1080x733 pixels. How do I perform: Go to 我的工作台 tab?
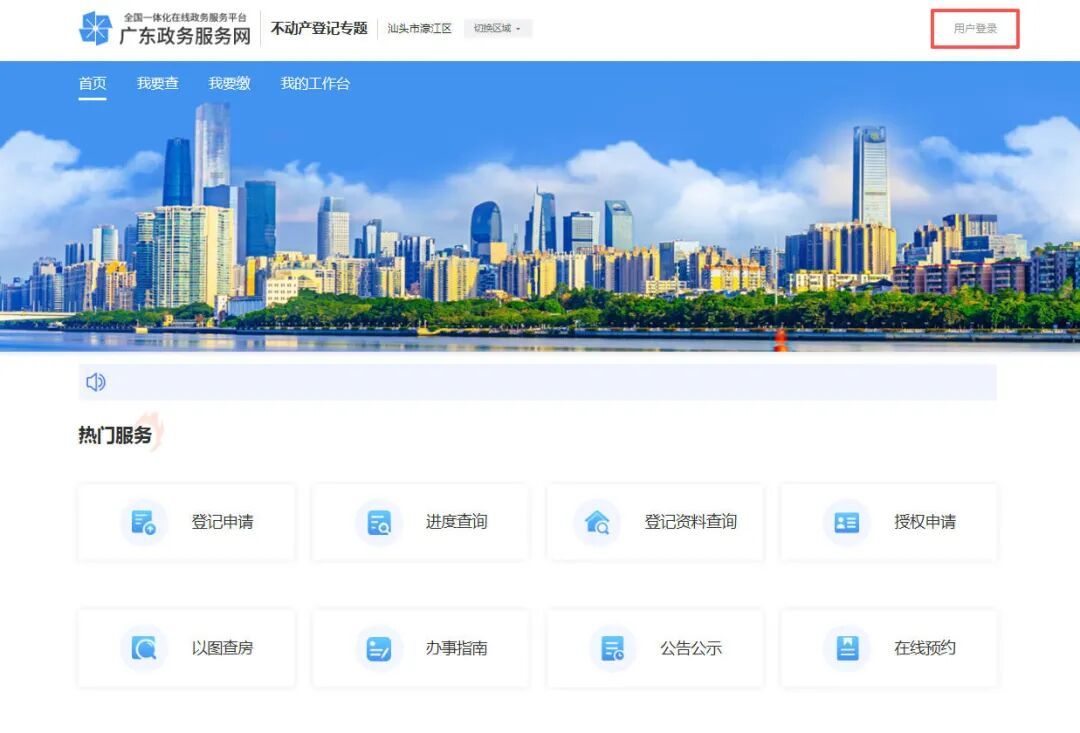(315, 84)
